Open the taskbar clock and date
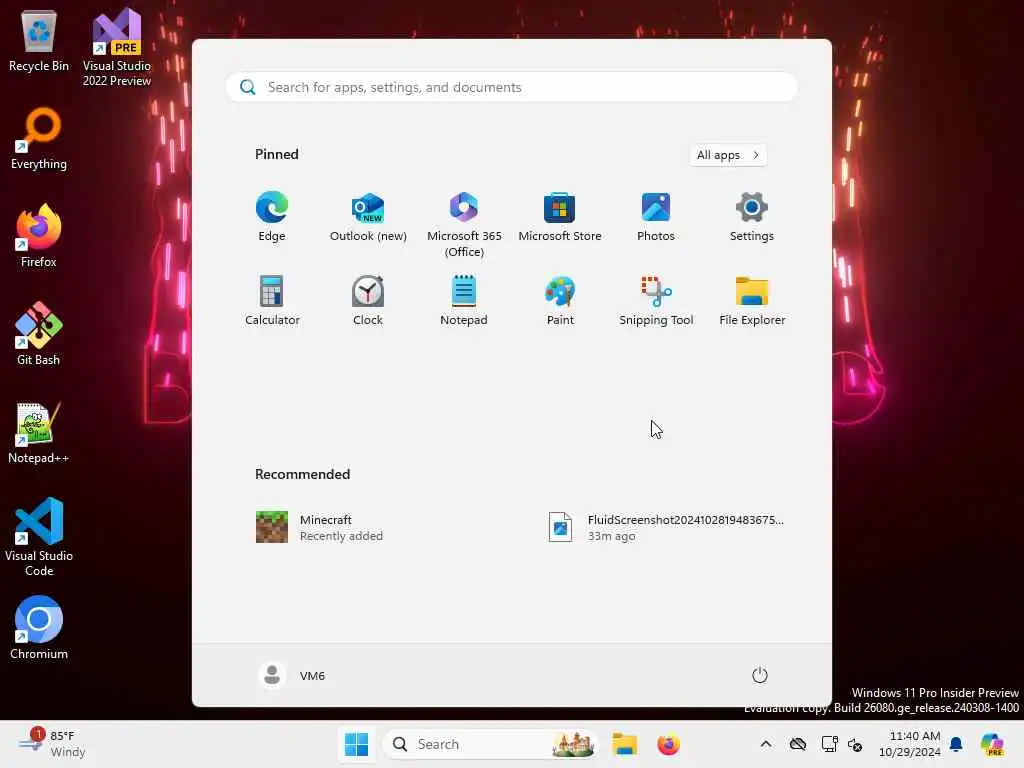The width and height of the screenshot is (1024, 768). 910,744
